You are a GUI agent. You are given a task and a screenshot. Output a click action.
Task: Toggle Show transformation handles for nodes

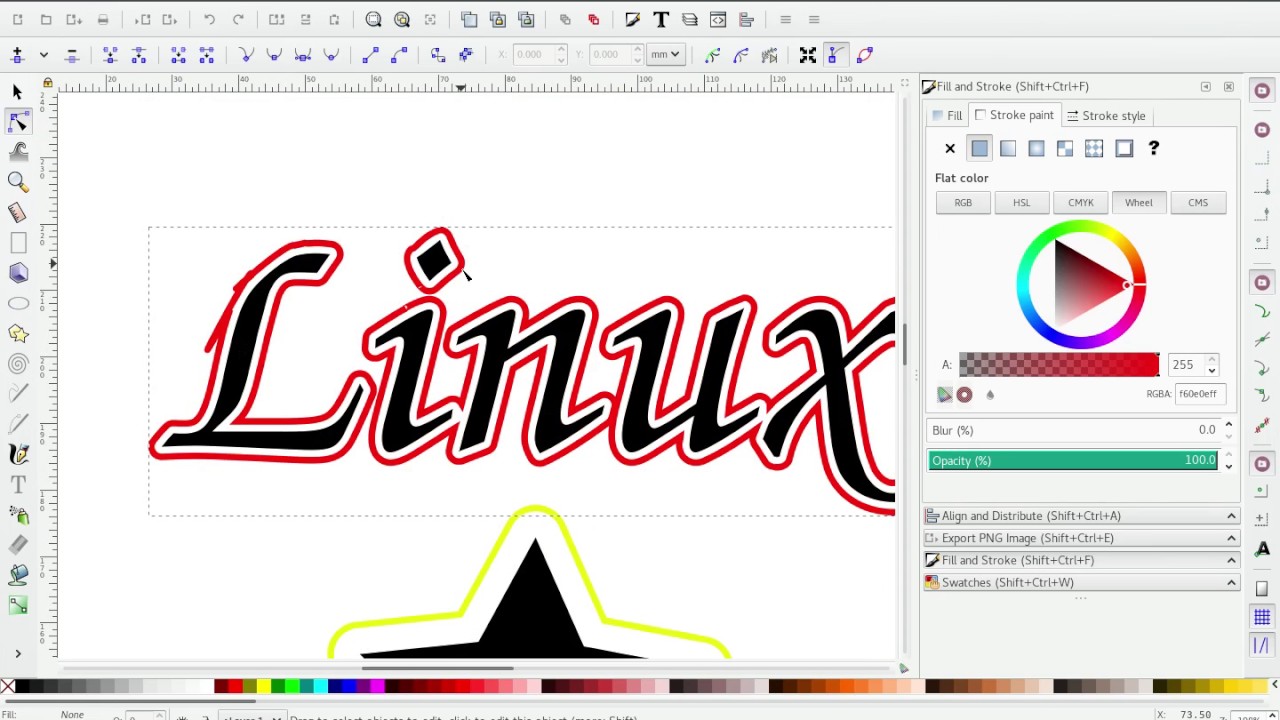point(808,54)
